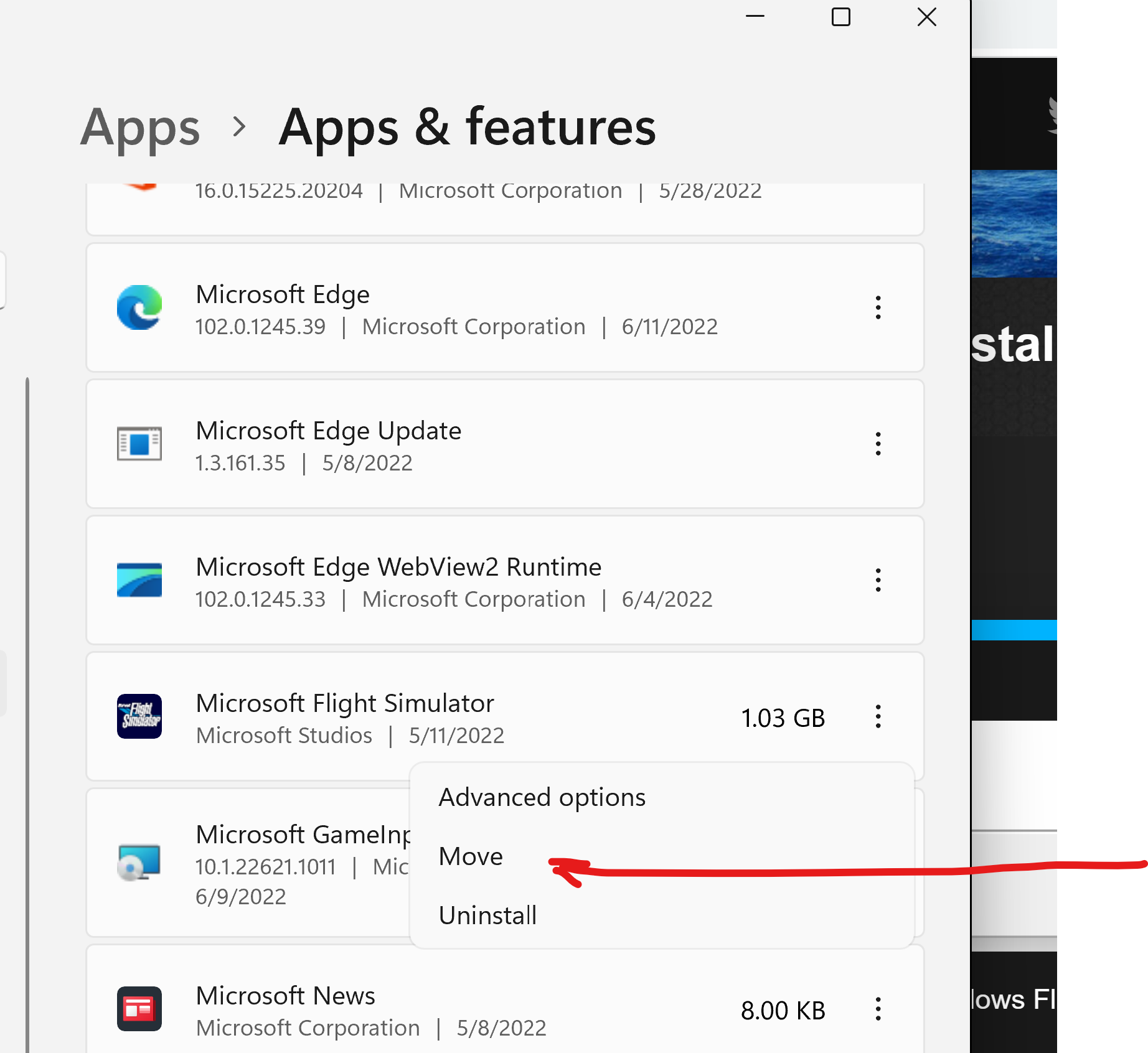1148x1053 pixels.
Task: Toggle Flight Simulator three-dot menu
Action: click(x=878, y=716)
